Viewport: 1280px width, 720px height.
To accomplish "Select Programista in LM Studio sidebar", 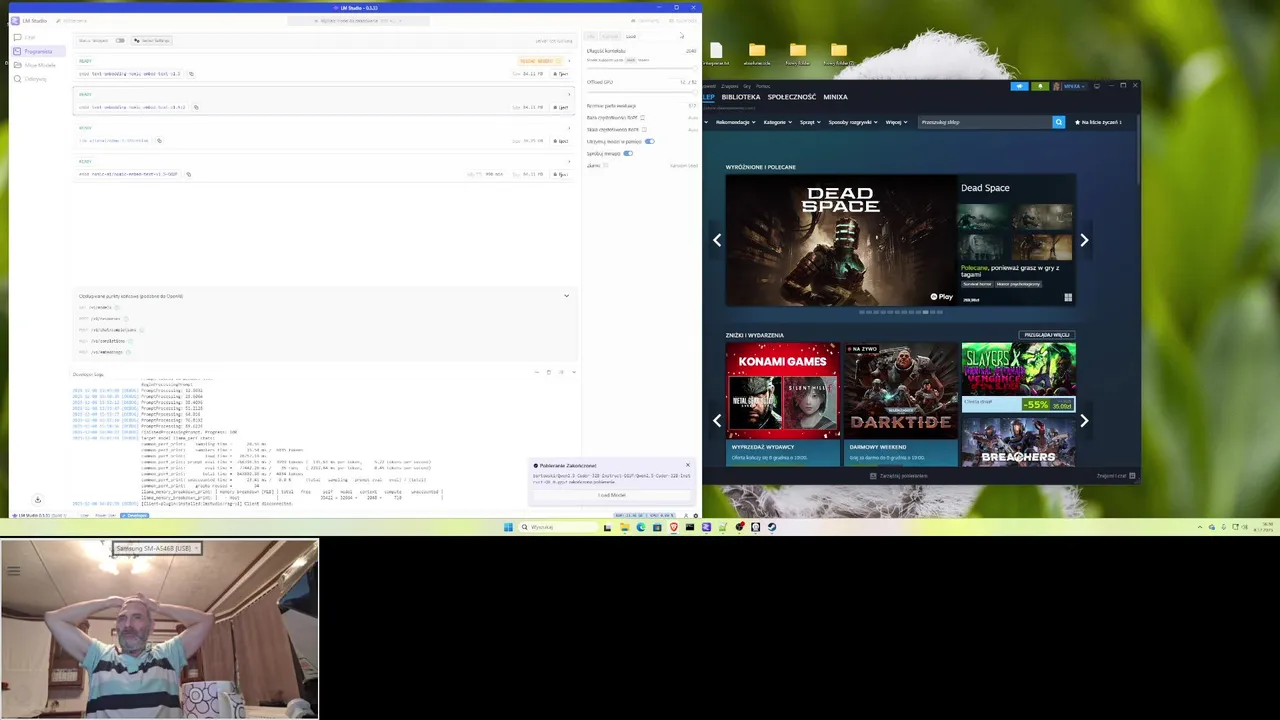I will pyautogui.click(x=38, y=51).
